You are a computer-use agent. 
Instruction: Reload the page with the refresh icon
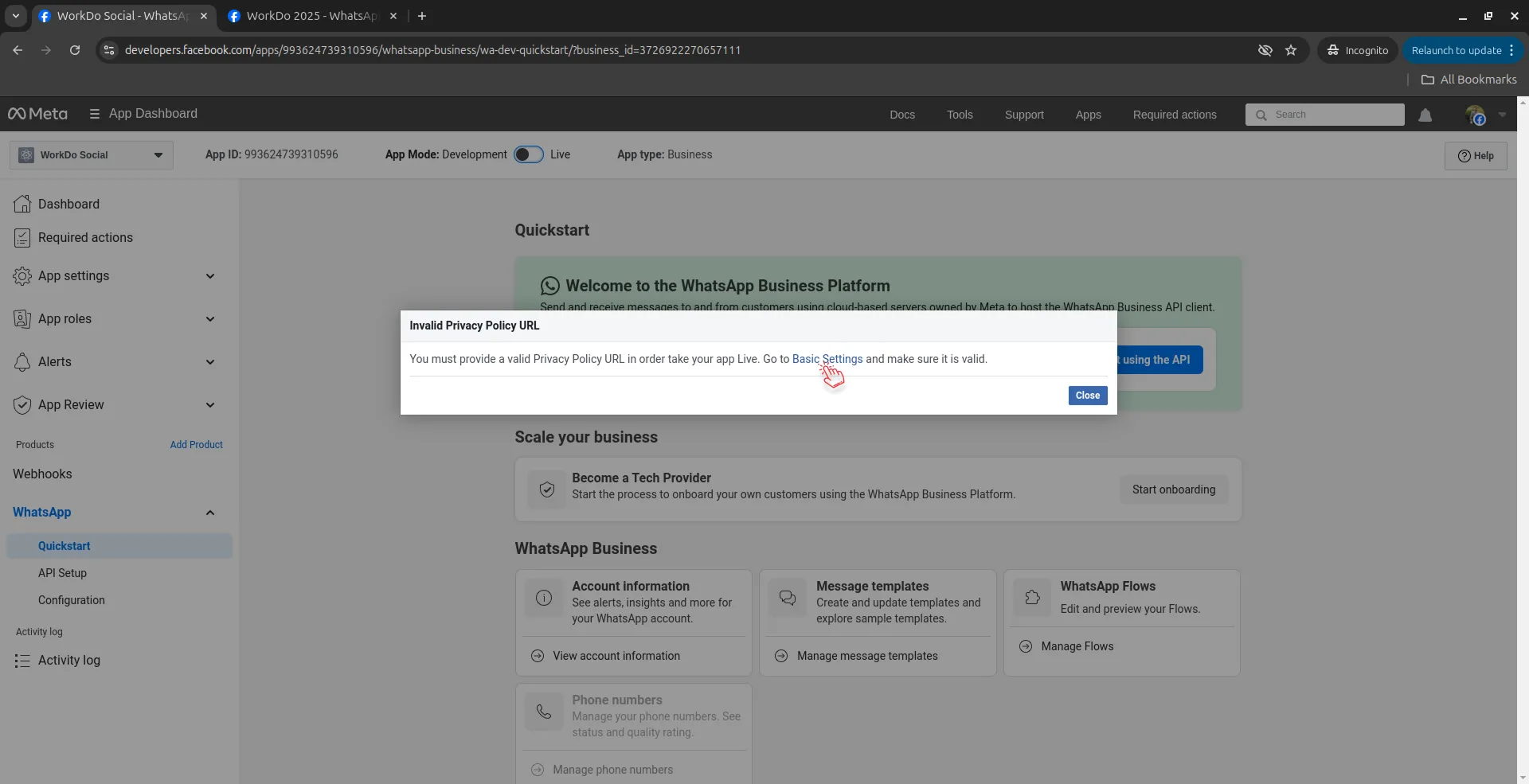(75, 50)
